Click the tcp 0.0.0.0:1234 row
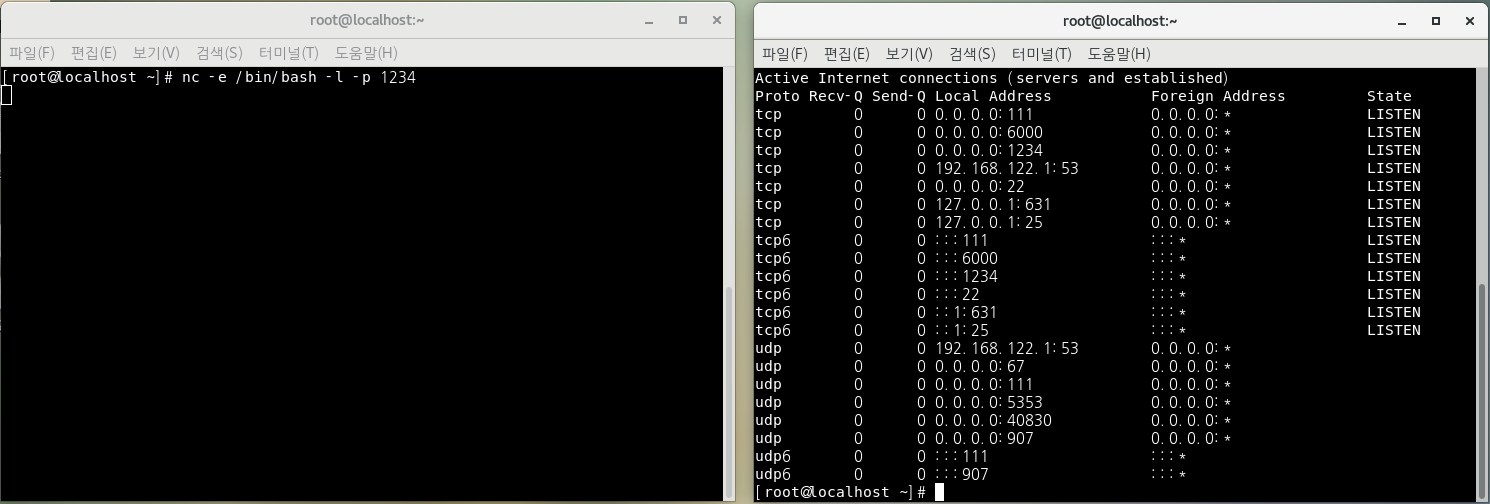 click(1088, 150)
